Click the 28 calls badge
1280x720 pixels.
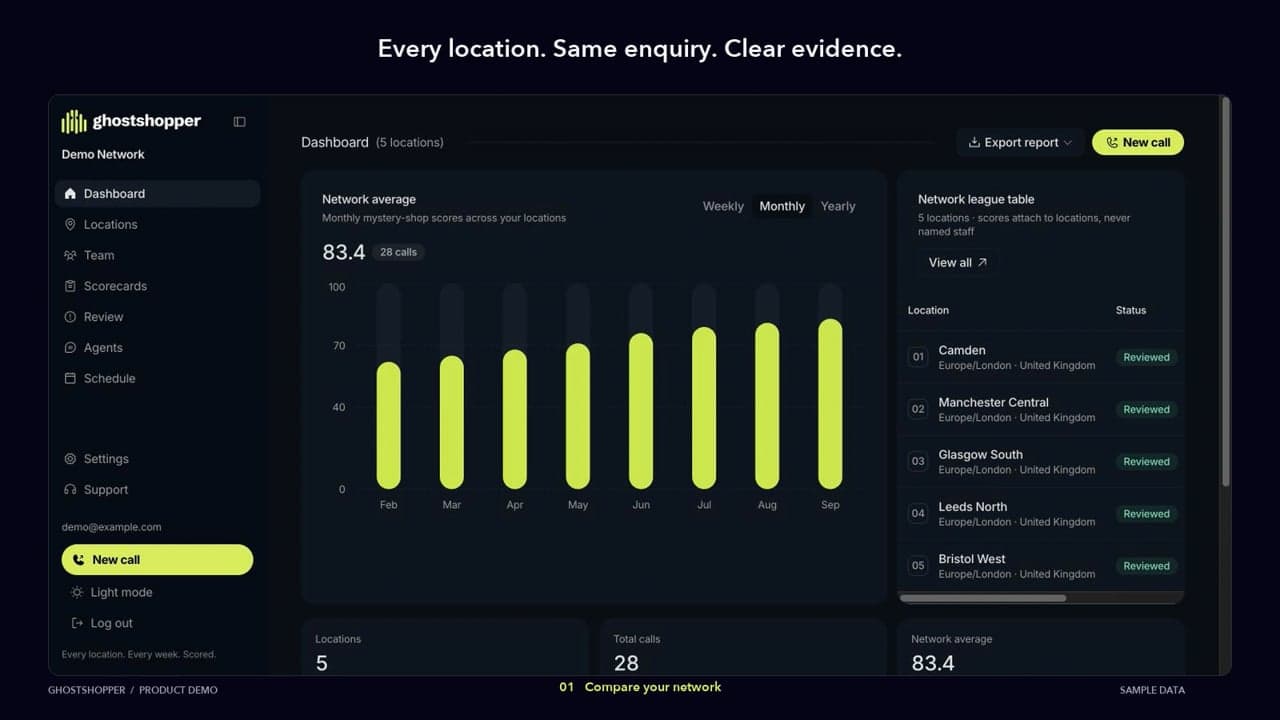click(x=398, y=252)
